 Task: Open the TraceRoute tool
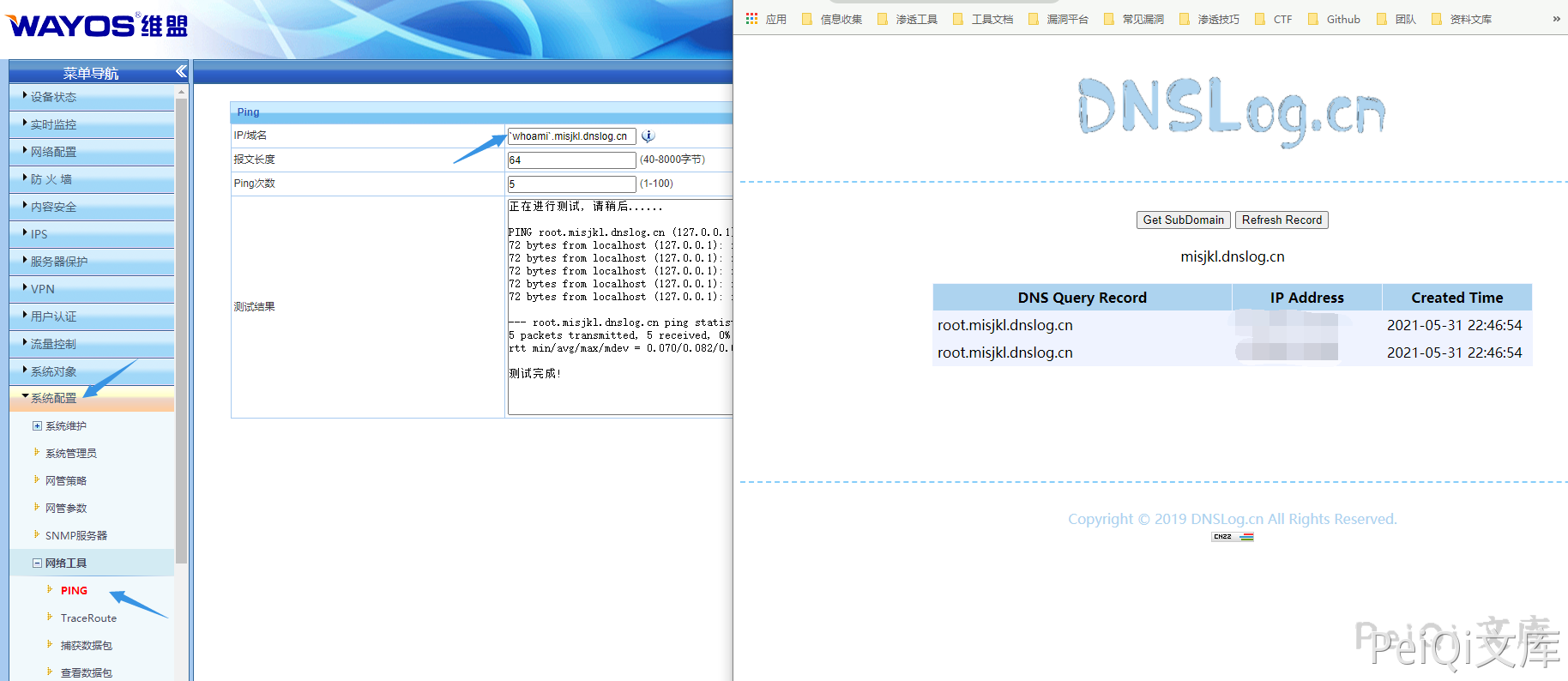coord(88,618)
